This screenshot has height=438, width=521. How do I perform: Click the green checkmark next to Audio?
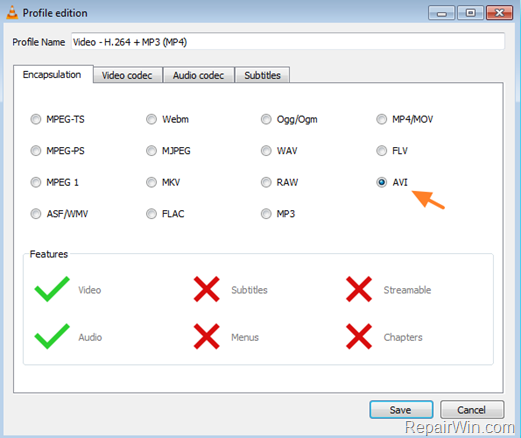click(52, 336)
